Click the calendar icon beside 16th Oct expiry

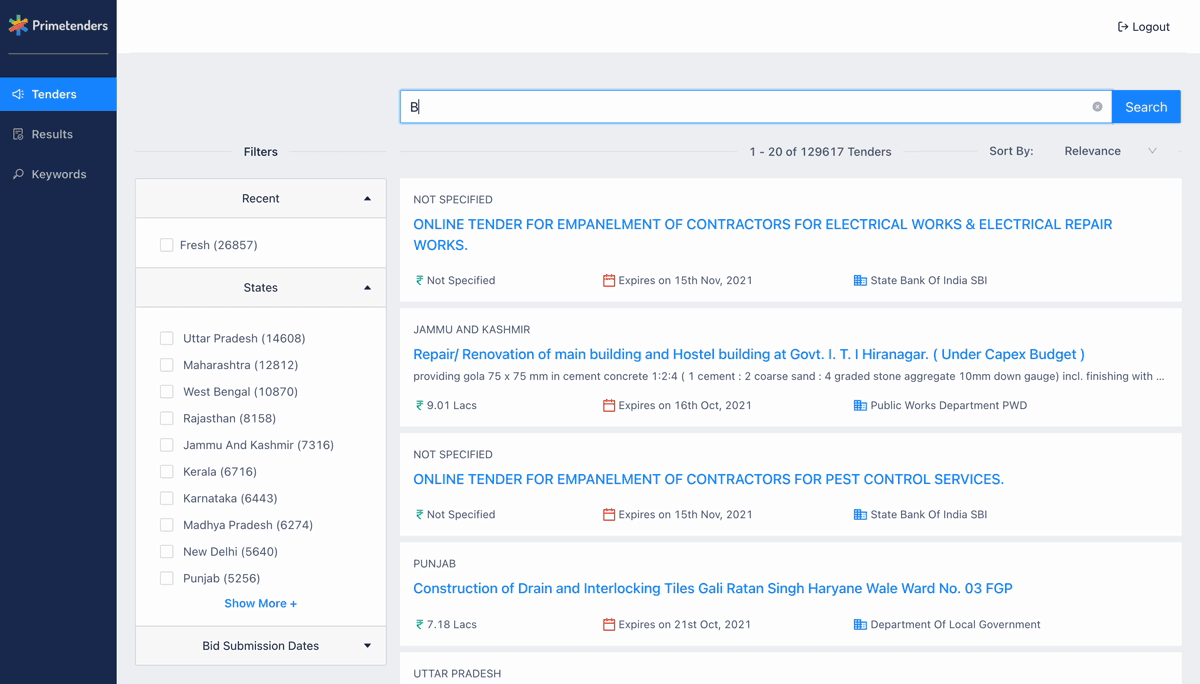pyautogui.click(x=608, y=406)
